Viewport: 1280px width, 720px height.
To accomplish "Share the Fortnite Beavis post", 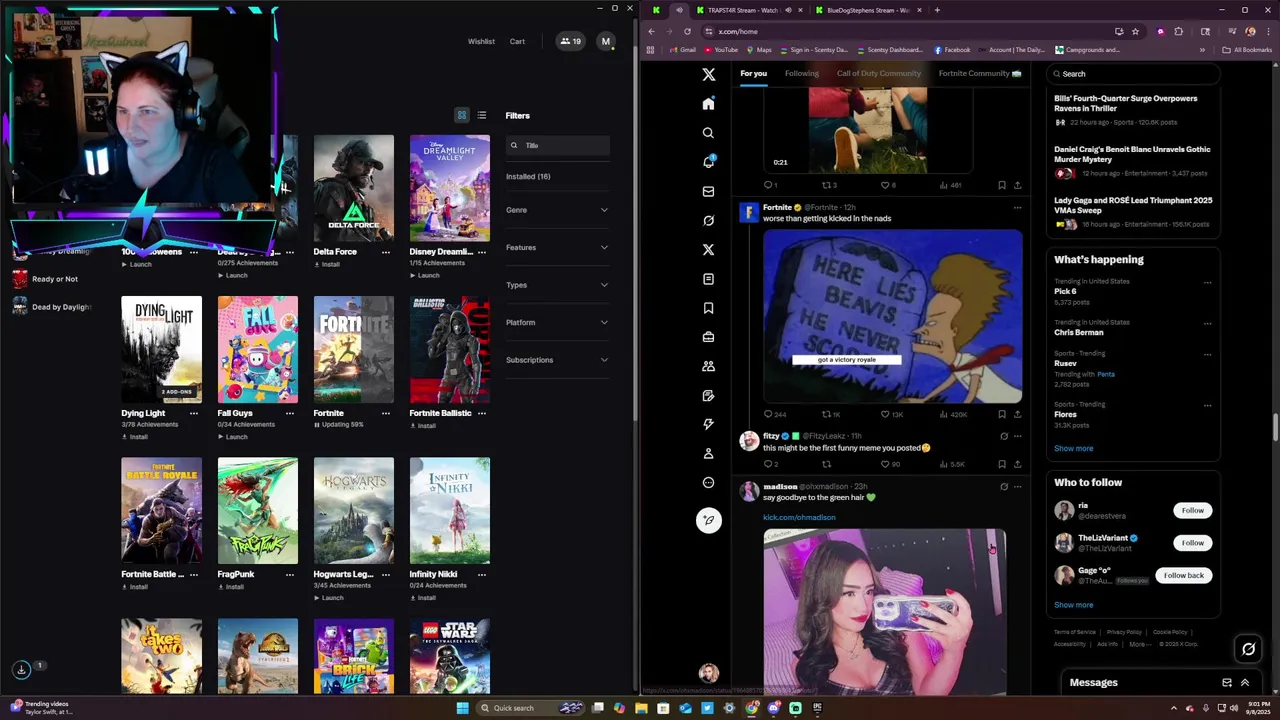I will pos(1017,414).
